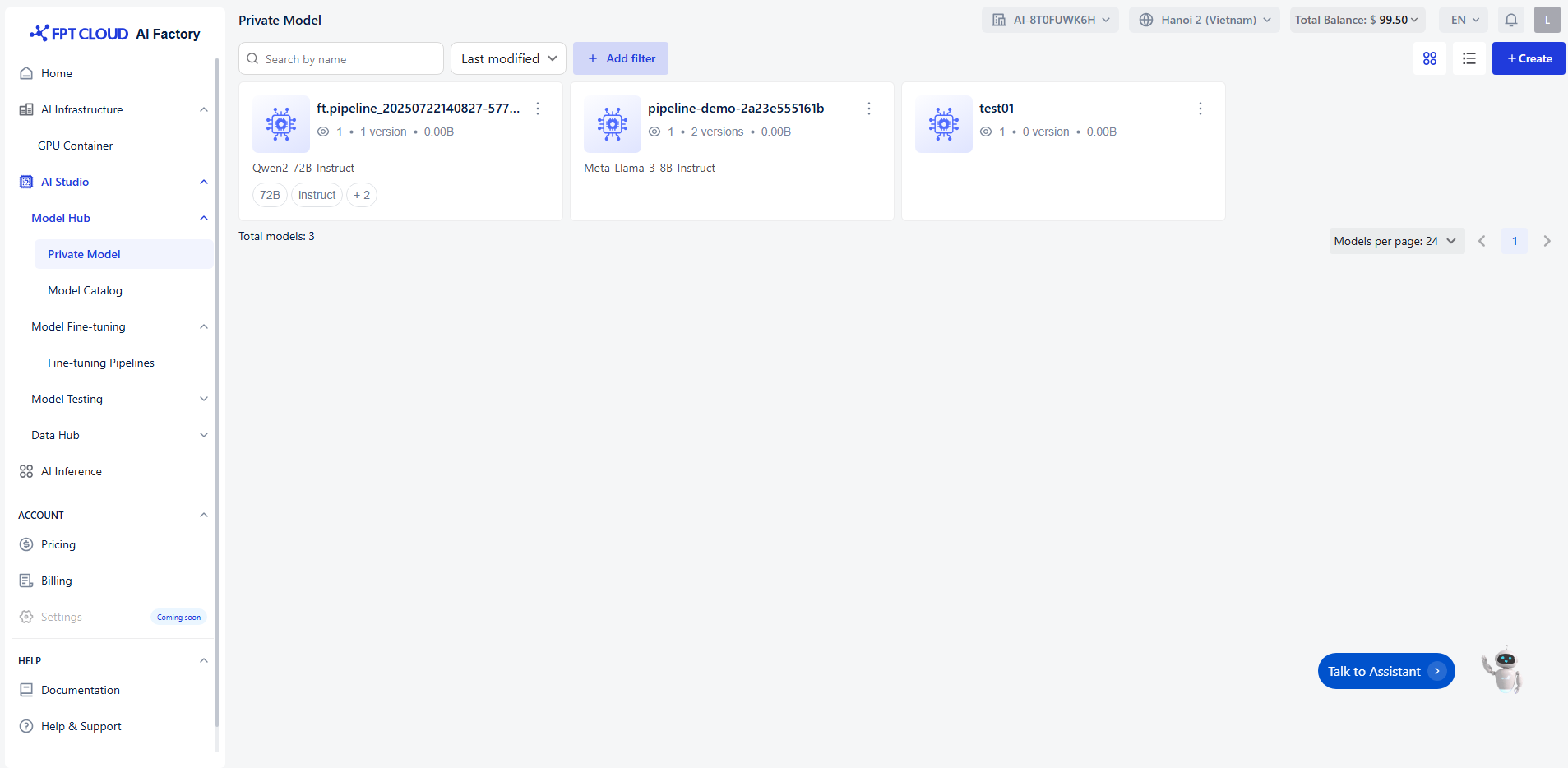The height and width of the screenshot is (768, 1568).
Task: Switch to grid view layout
Action: [x=1429, y=58]
